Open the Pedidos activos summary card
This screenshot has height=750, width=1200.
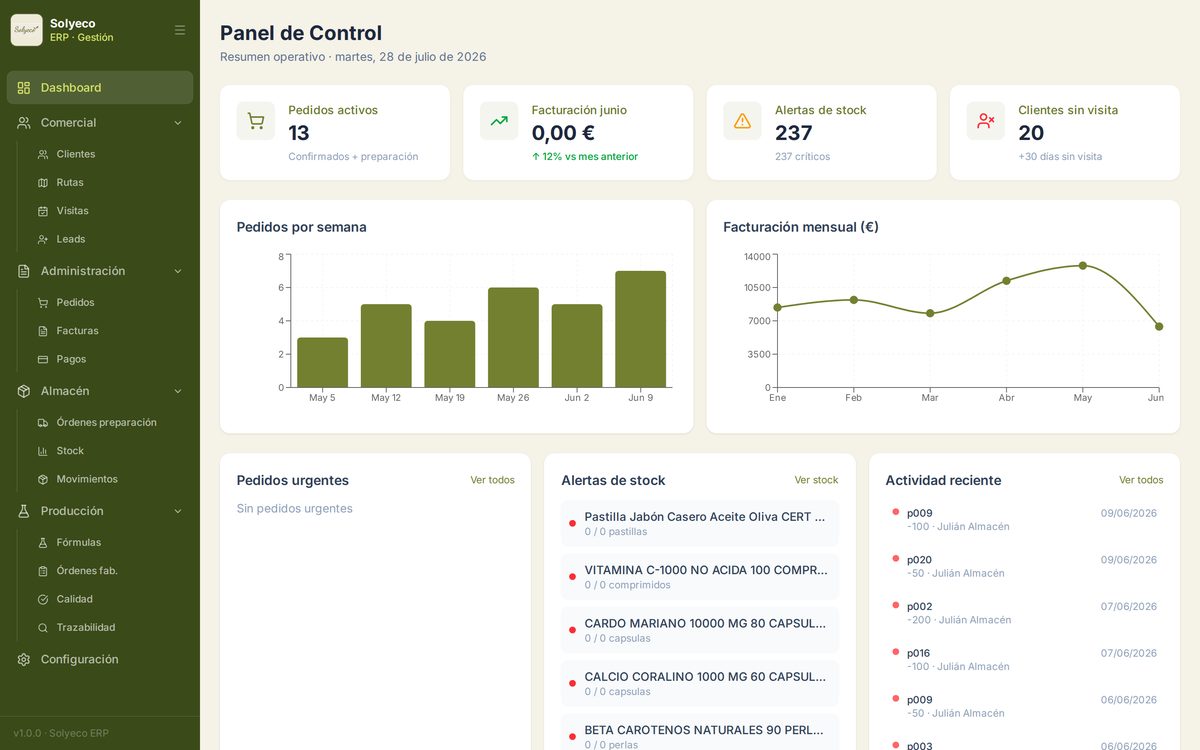[335, 133]
